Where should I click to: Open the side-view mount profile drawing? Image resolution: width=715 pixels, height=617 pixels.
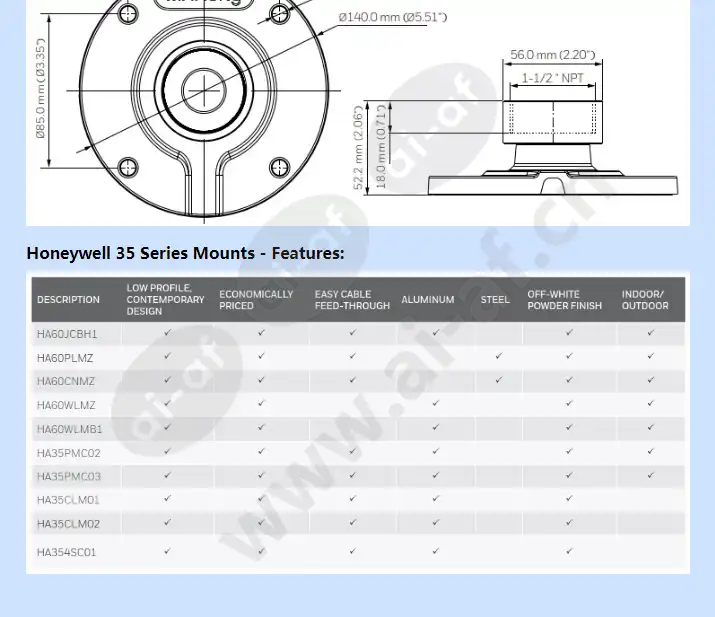click(553, 148)
